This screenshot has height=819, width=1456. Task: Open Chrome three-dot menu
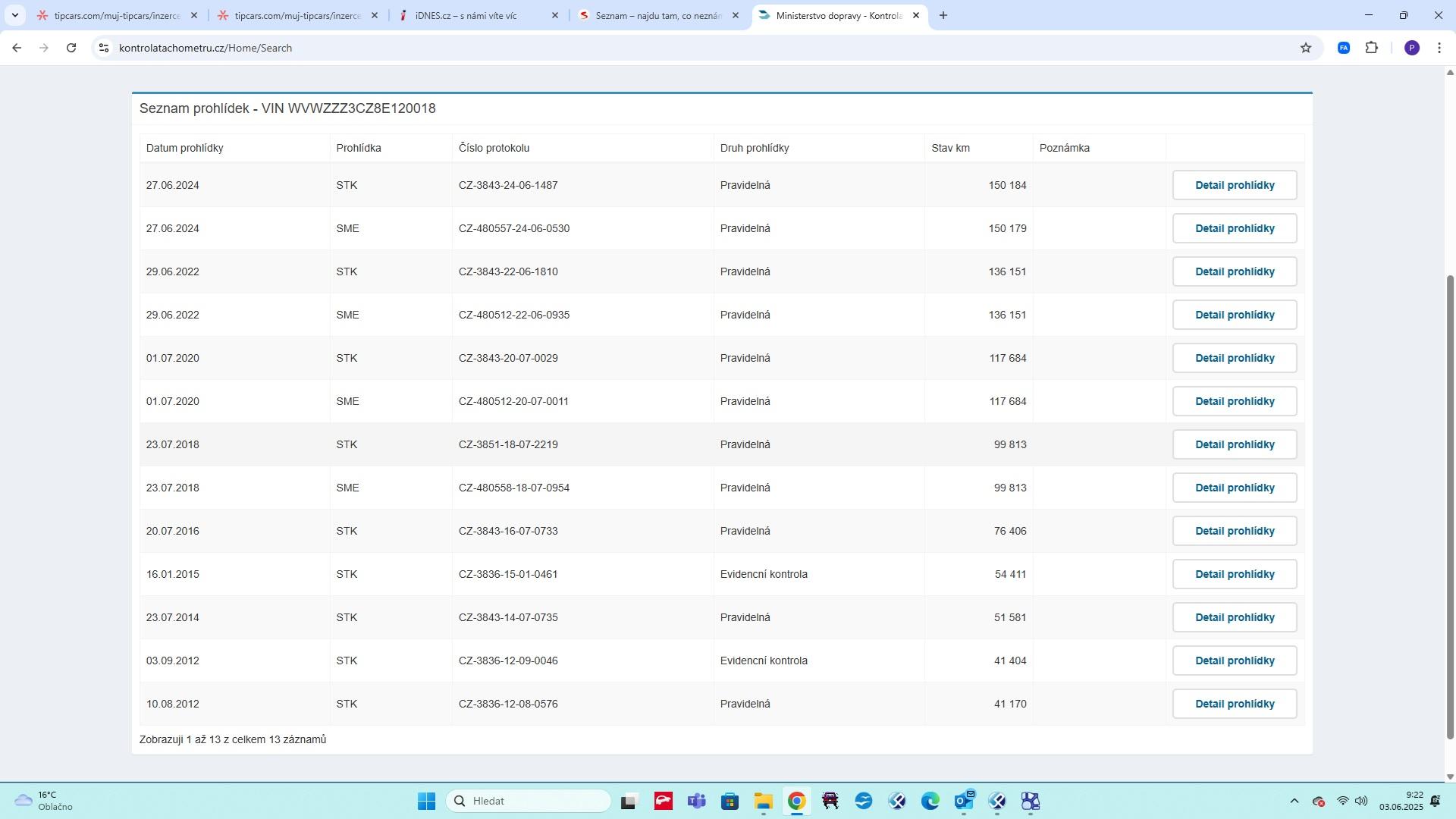pos(1439,48)
